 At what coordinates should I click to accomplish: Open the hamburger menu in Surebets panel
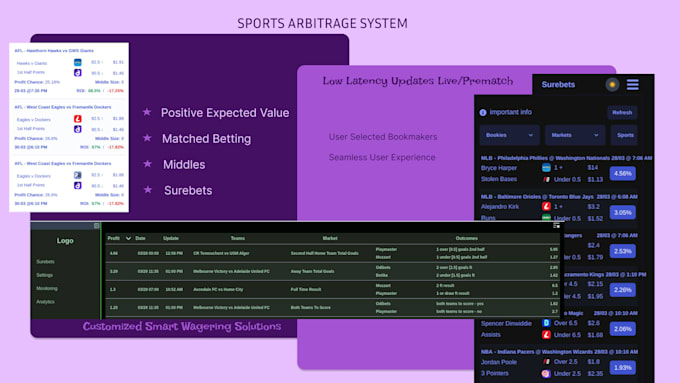(x=632, y=85)
